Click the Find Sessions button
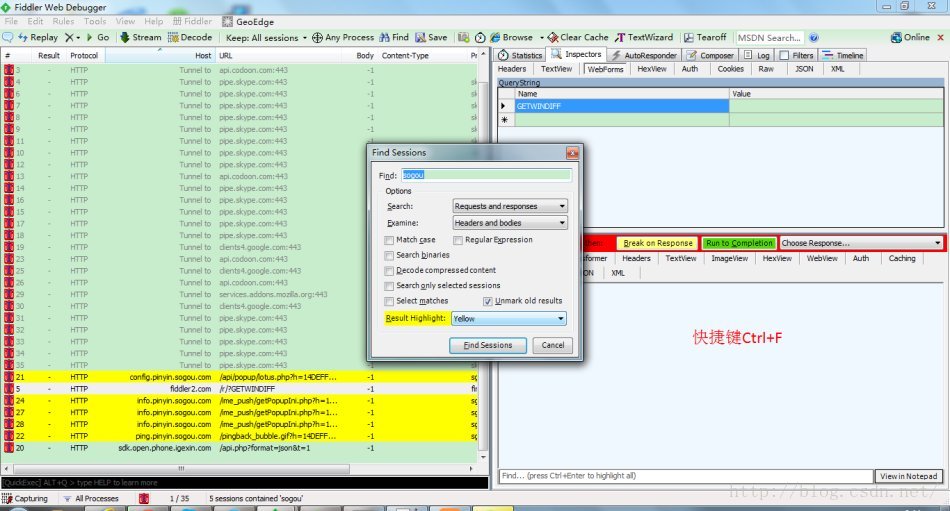950x511 pixels. (x=488, y=346)
